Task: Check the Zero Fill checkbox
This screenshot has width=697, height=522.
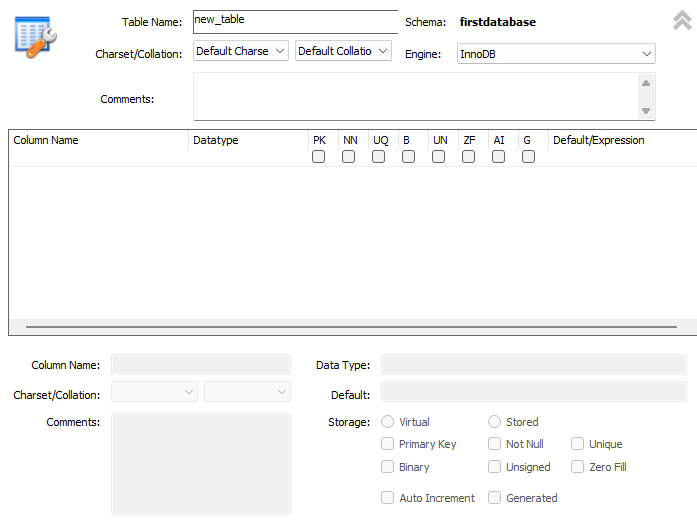Action: click(577, 466)
